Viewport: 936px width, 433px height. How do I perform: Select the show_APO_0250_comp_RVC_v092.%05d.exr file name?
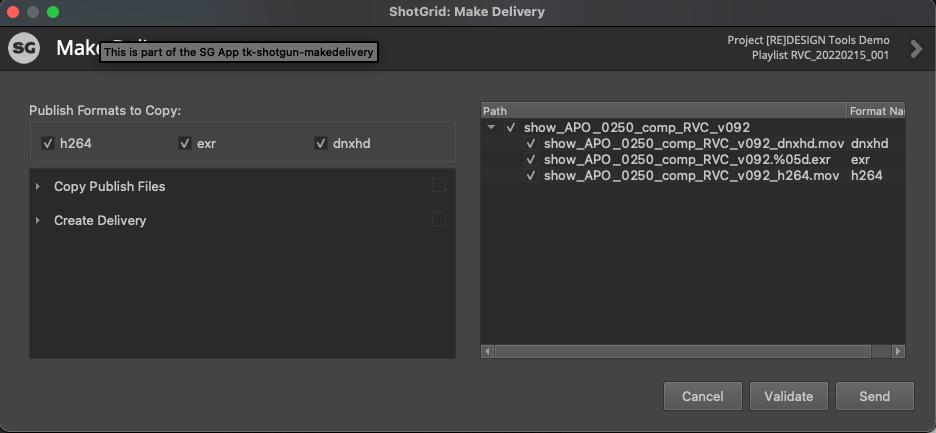click(x=687, y=159)
